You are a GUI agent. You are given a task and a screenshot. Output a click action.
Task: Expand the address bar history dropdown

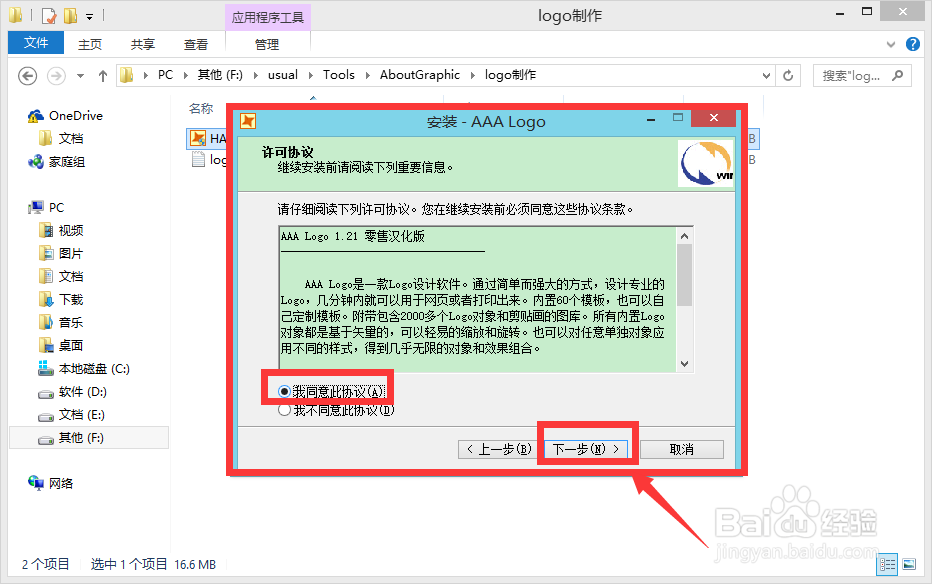[766, 75]
